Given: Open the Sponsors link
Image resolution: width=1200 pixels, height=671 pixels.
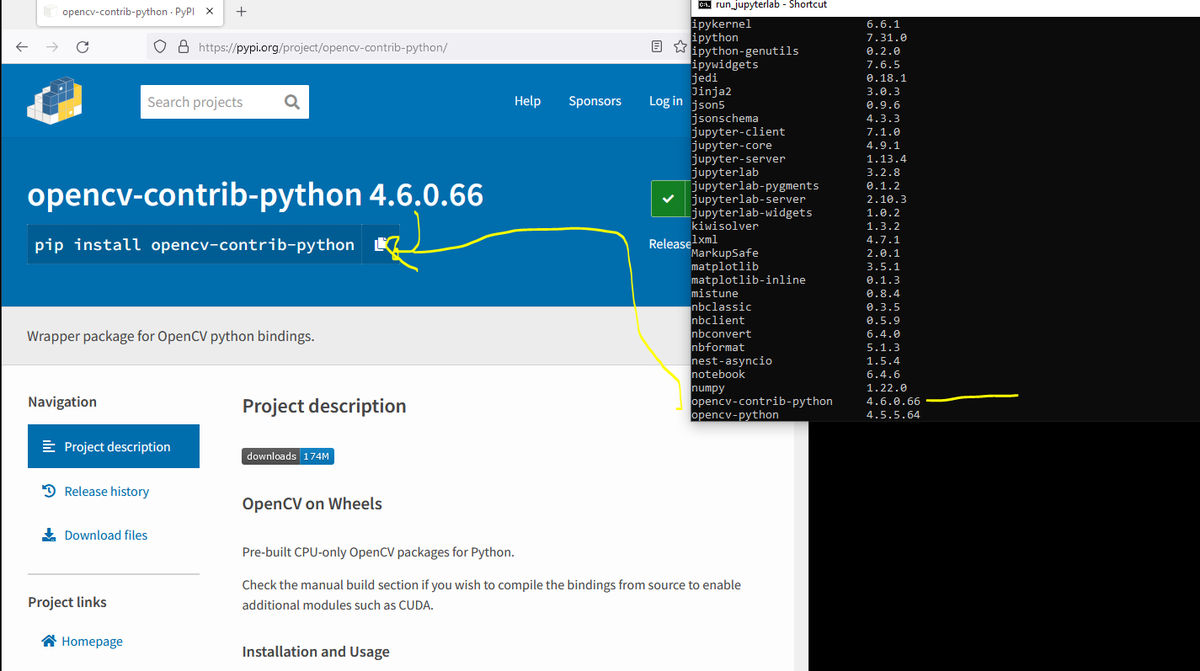Looking at the screenshot, I should 595,101.
